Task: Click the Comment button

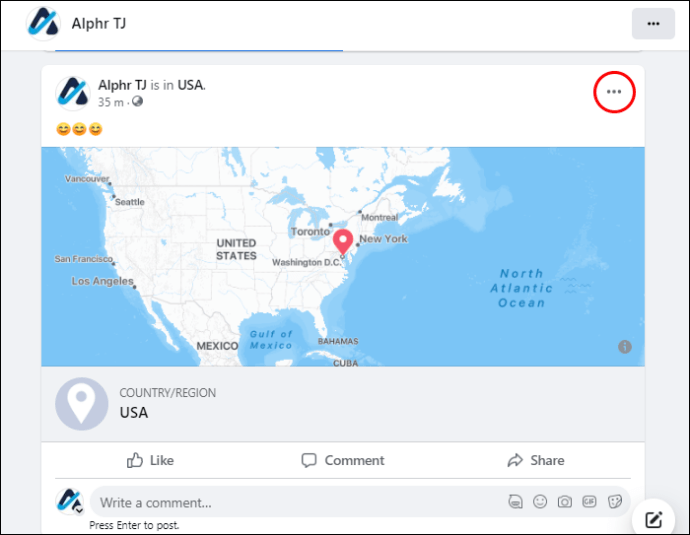Action: point(342,460)
